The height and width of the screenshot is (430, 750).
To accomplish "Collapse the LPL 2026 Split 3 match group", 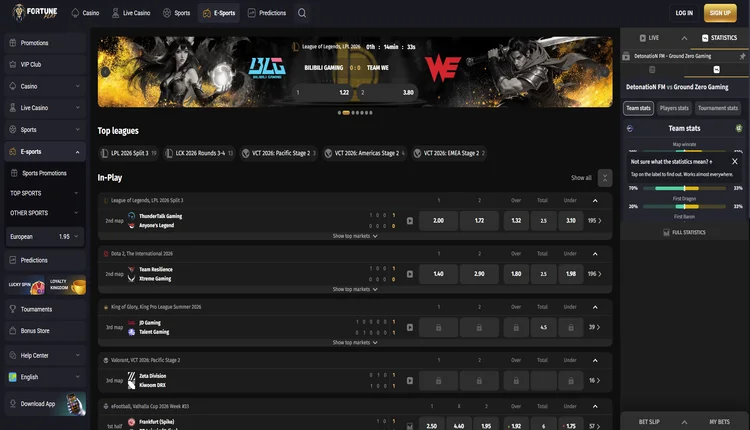I will [595, 200].
